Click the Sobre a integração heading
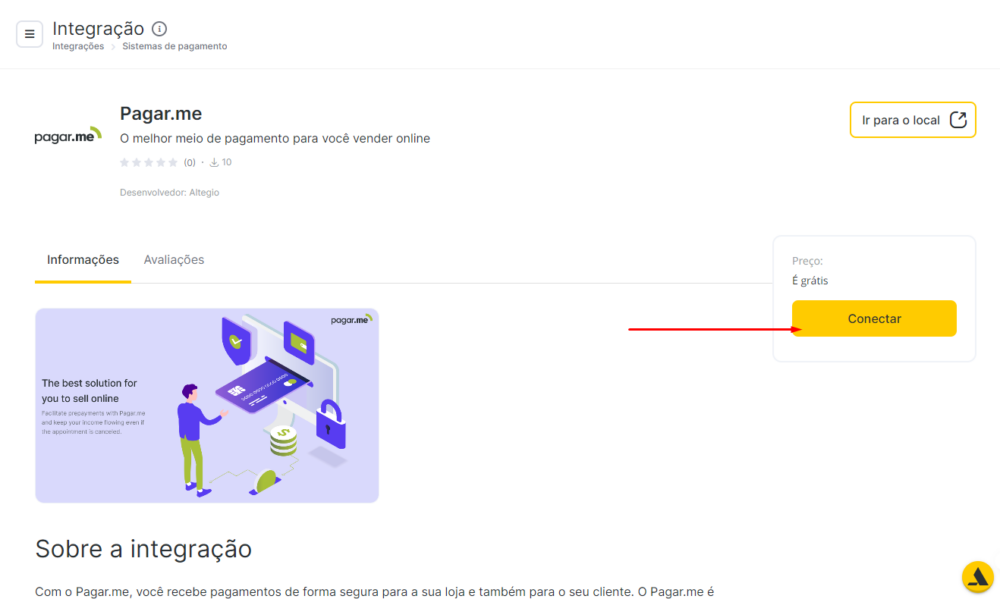 [x=143, y=549]
